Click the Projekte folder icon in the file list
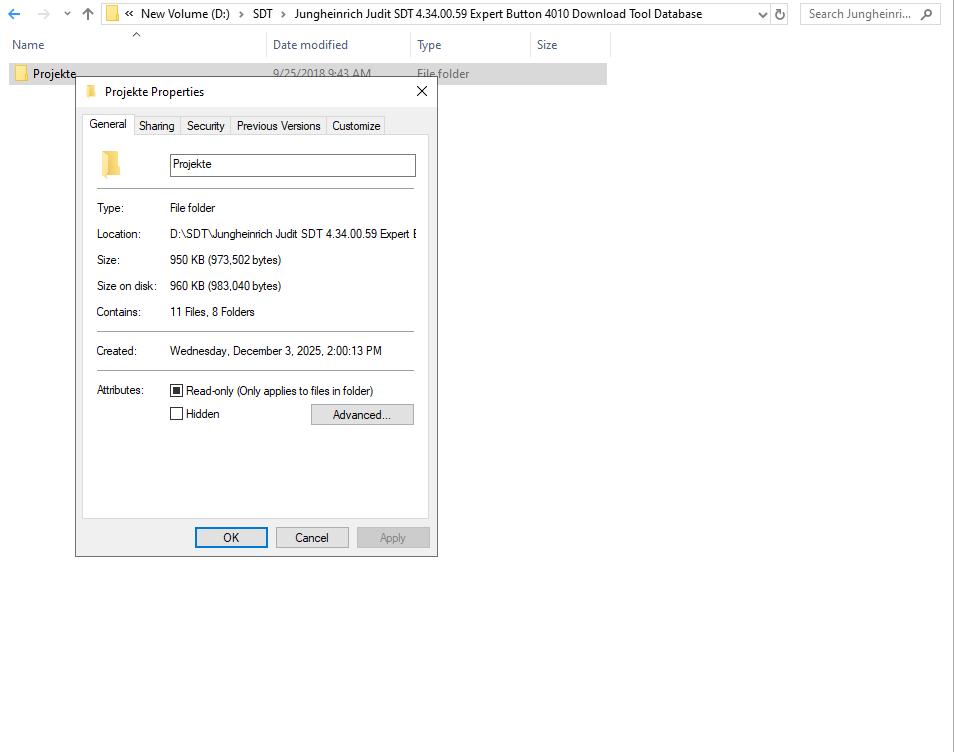This screenshot has width=954, height=752. point(20,73)
